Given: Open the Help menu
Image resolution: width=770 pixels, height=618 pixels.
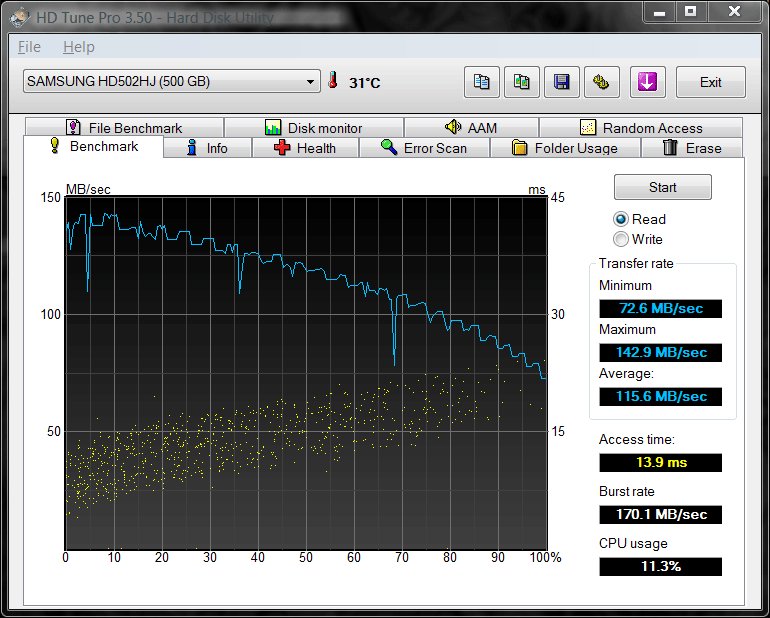Looking at the screenshot, I should (79, 47).
